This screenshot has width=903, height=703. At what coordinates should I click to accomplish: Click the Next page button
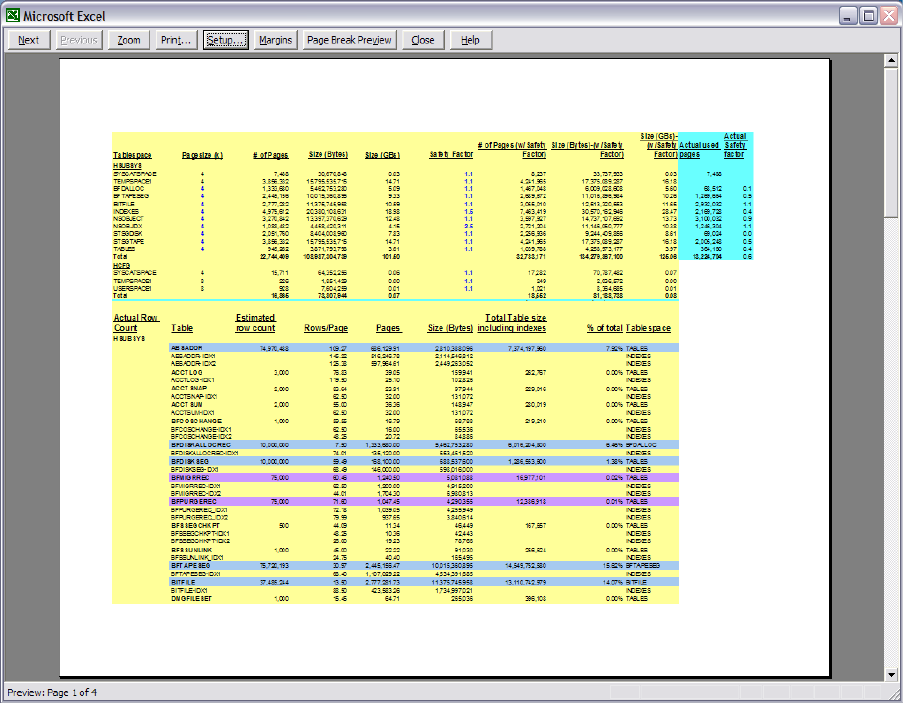pos(28,40)
